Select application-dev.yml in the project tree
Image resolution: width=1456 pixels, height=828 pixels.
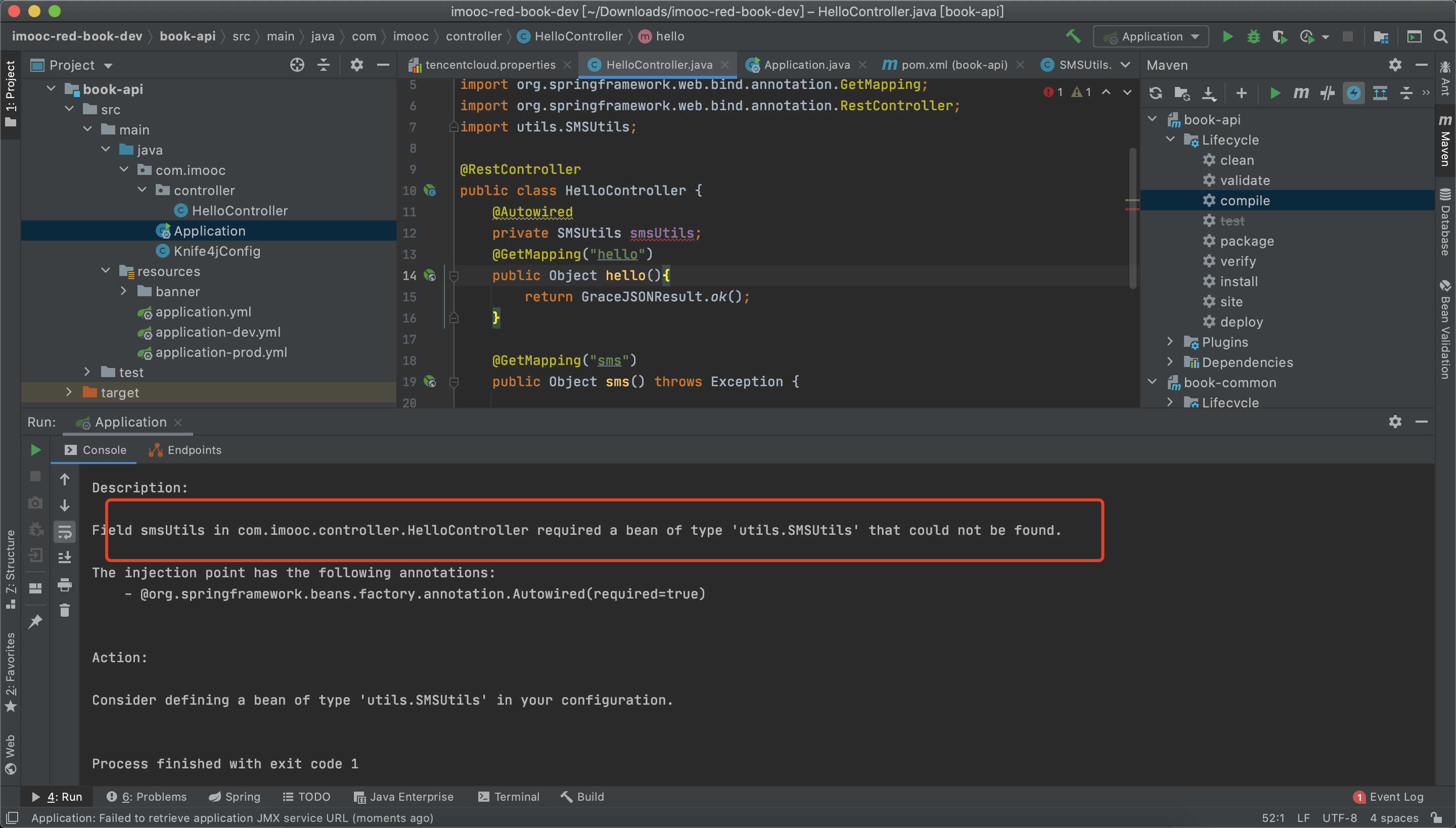[218, 332]
